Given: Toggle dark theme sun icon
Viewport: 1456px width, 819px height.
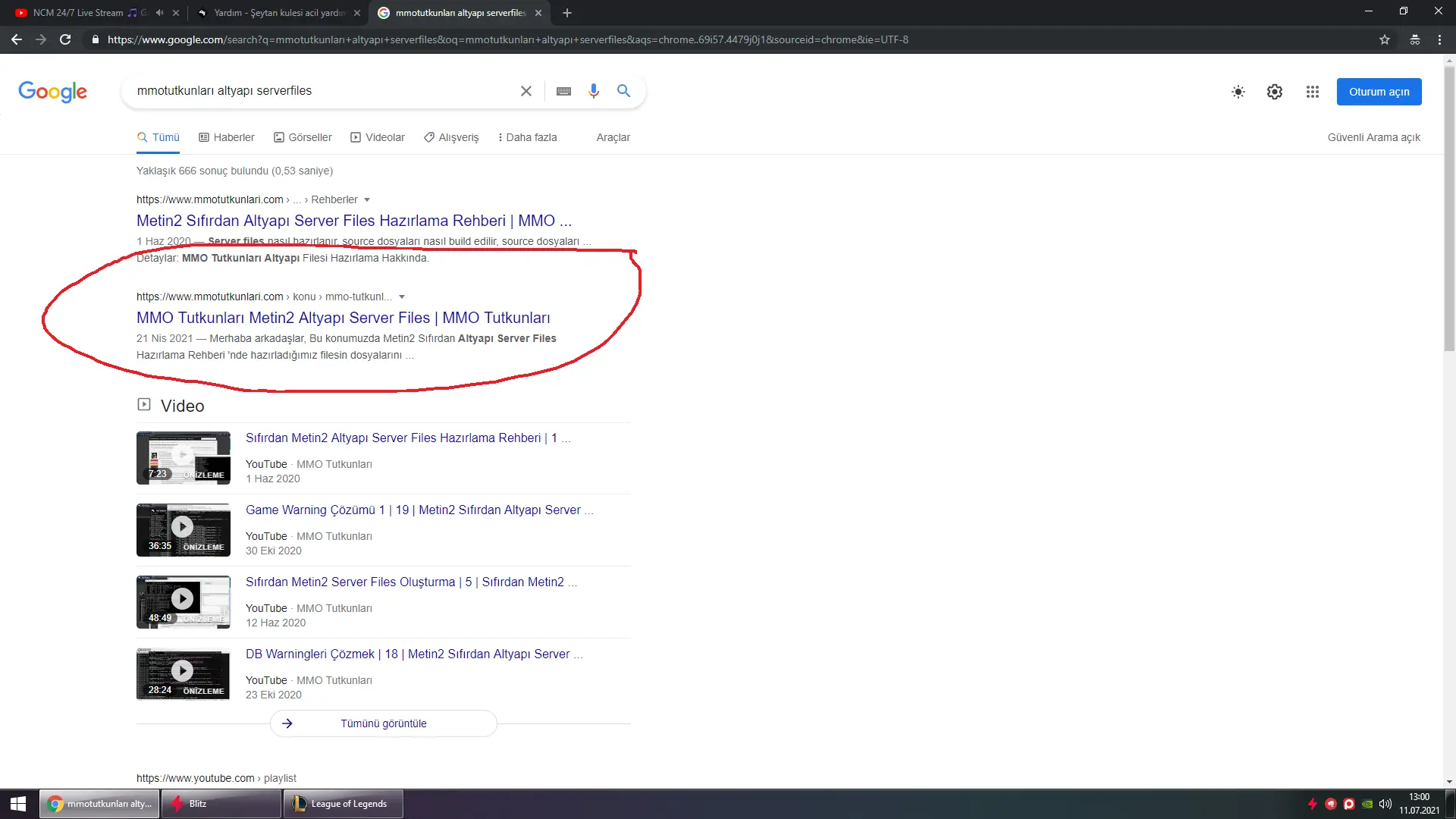Looking at the screenshot, I should [x=1238, y=92].
